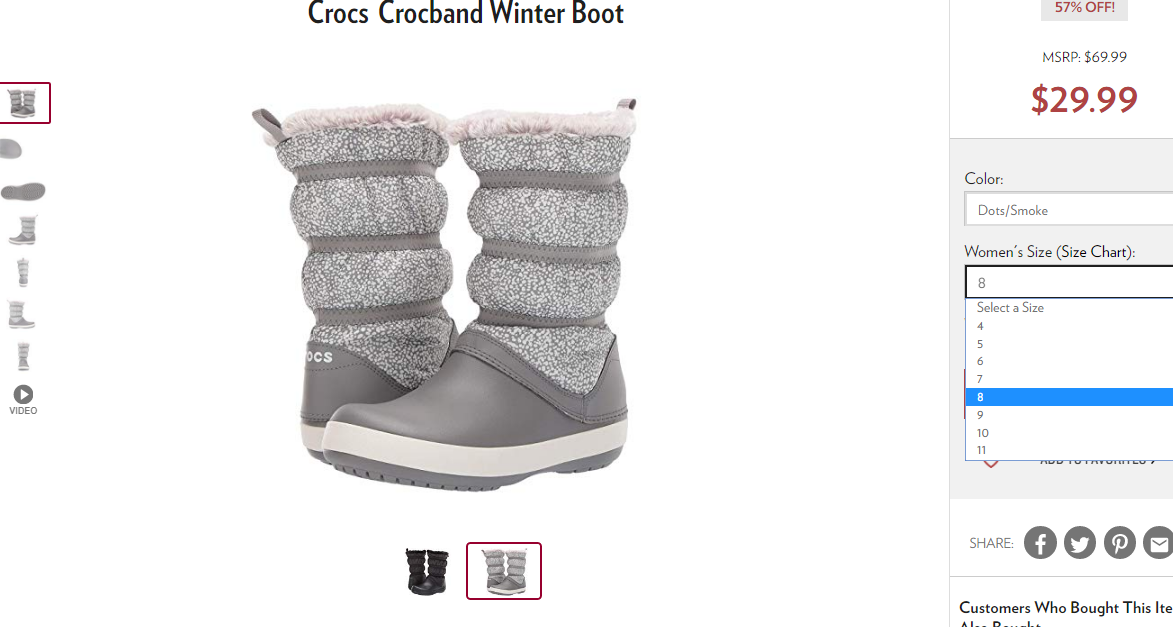View the sole bottom thumbnail
This screenshot has height=627, width=1173.
[x=23, y=192]
